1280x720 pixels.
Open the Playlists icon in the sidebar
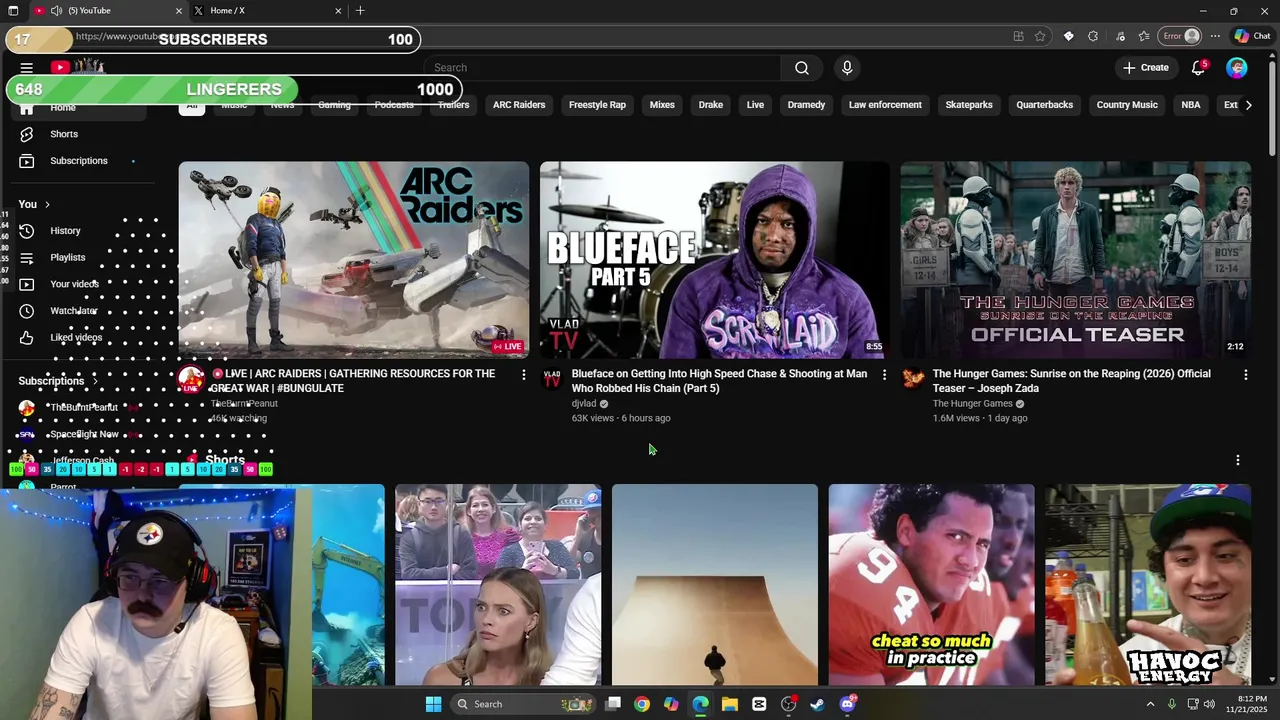27,258
